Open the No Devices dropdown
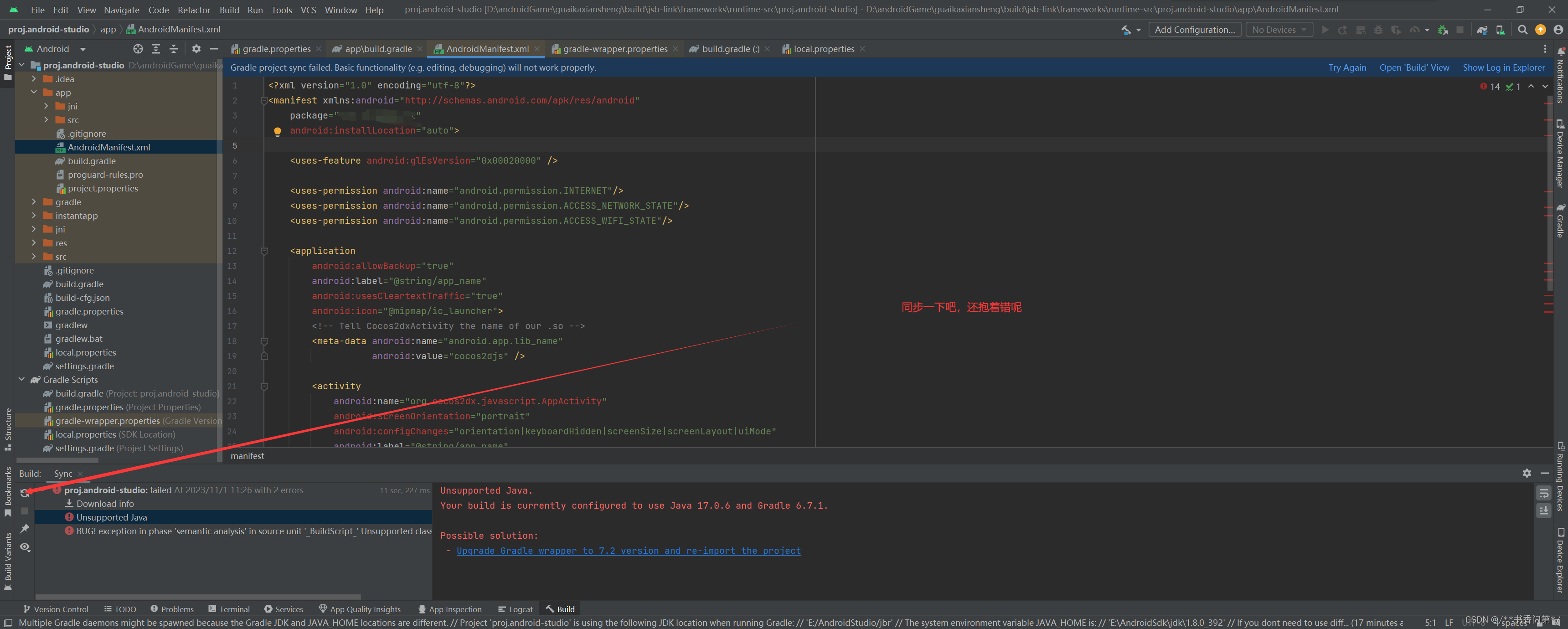This screenshot has height=629, width=1568. point(1279,30)
